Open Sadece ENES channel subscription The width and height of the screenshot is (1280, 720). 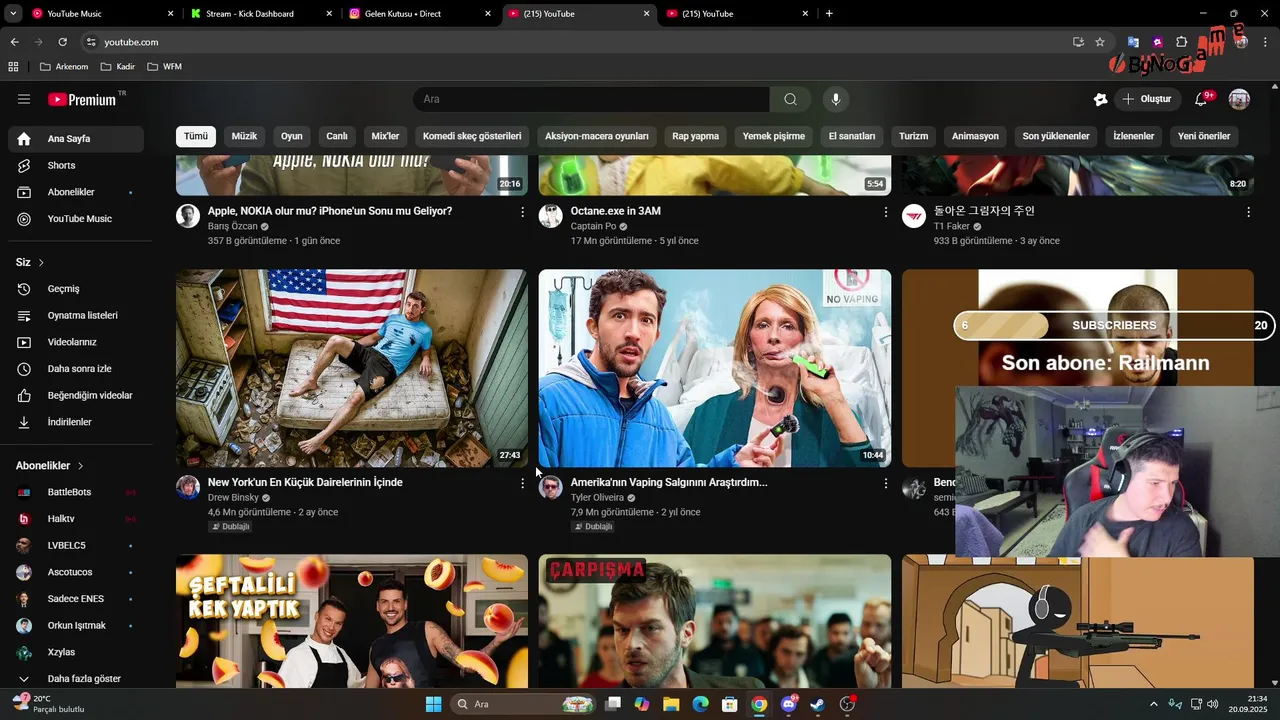tap(76, 599)
